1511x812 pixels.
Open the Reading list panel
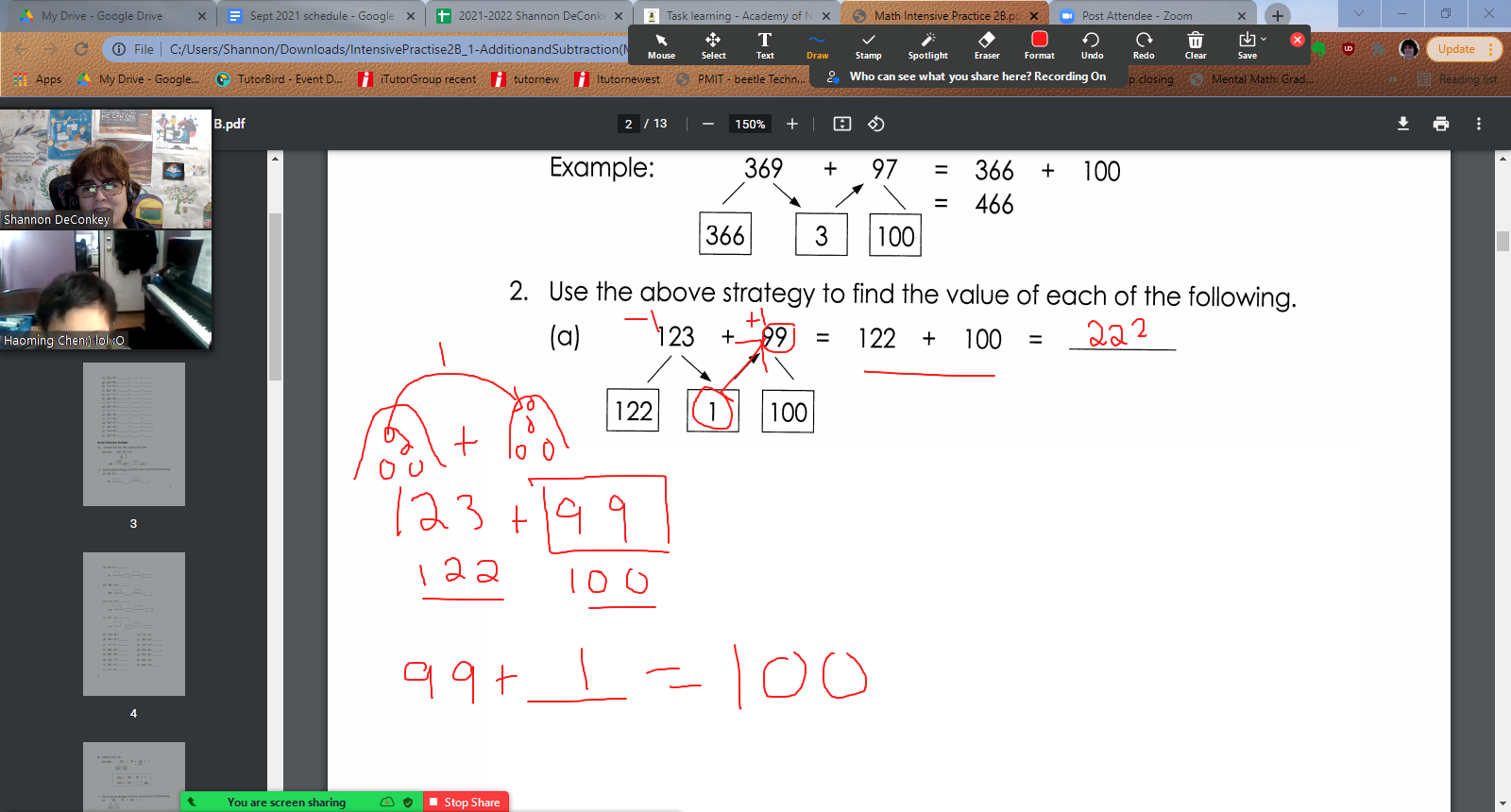coord(1457,79)
